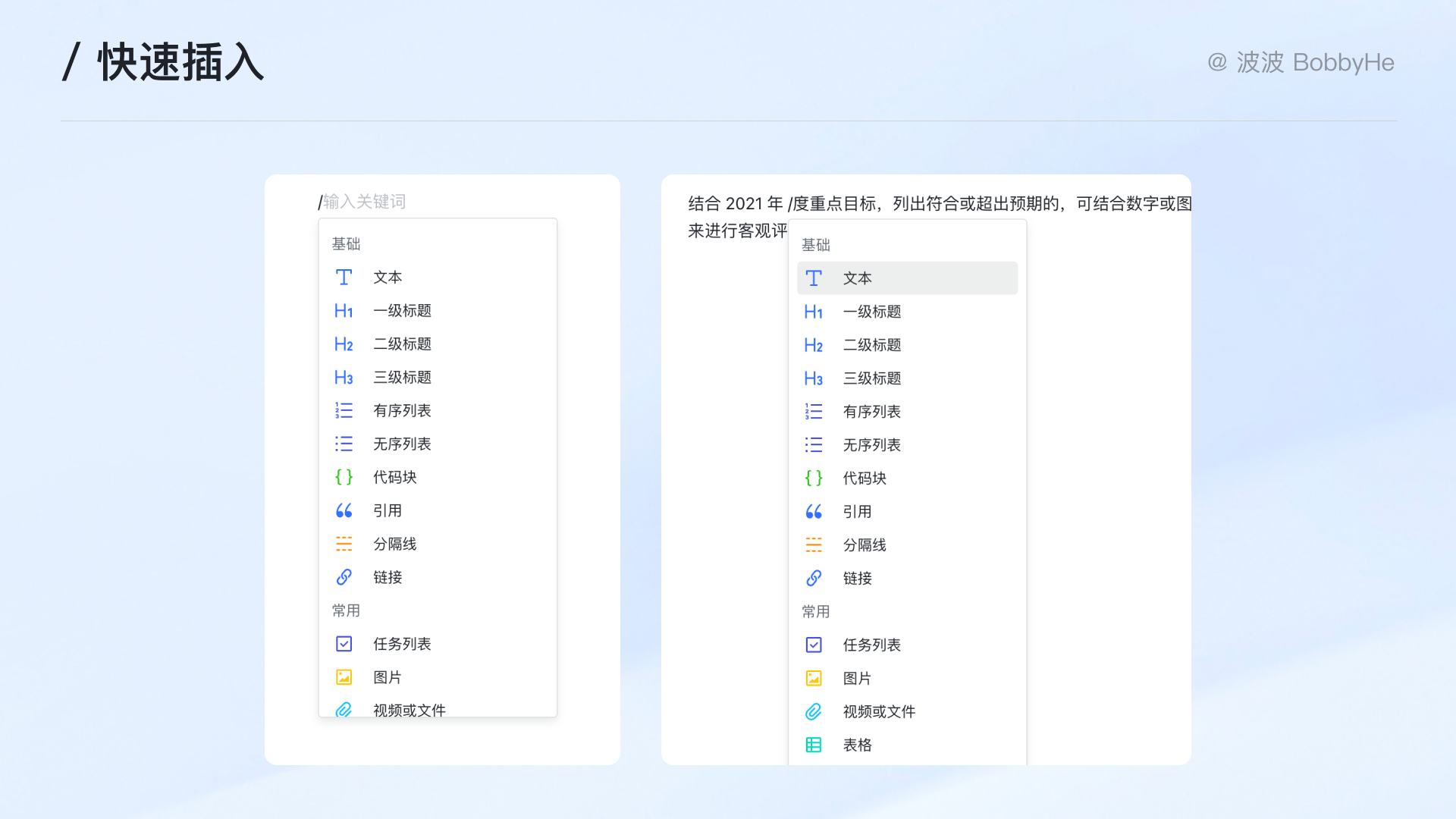Click the link chain icon in left menu
The height and width of the screenshot is (819, 1456).
[x=344, y=577]
